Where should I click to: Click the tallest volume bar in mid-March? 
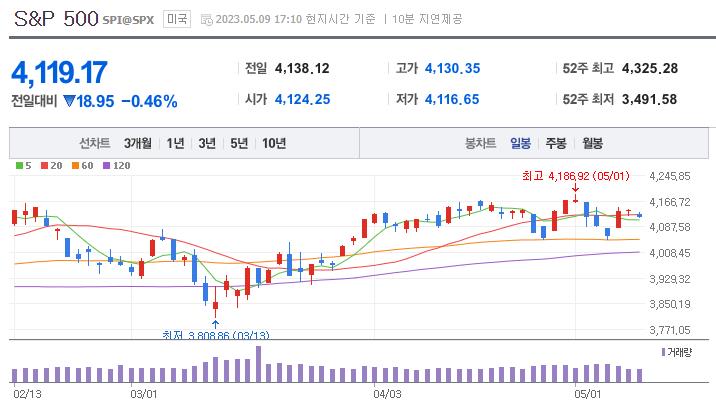(258, 364)
